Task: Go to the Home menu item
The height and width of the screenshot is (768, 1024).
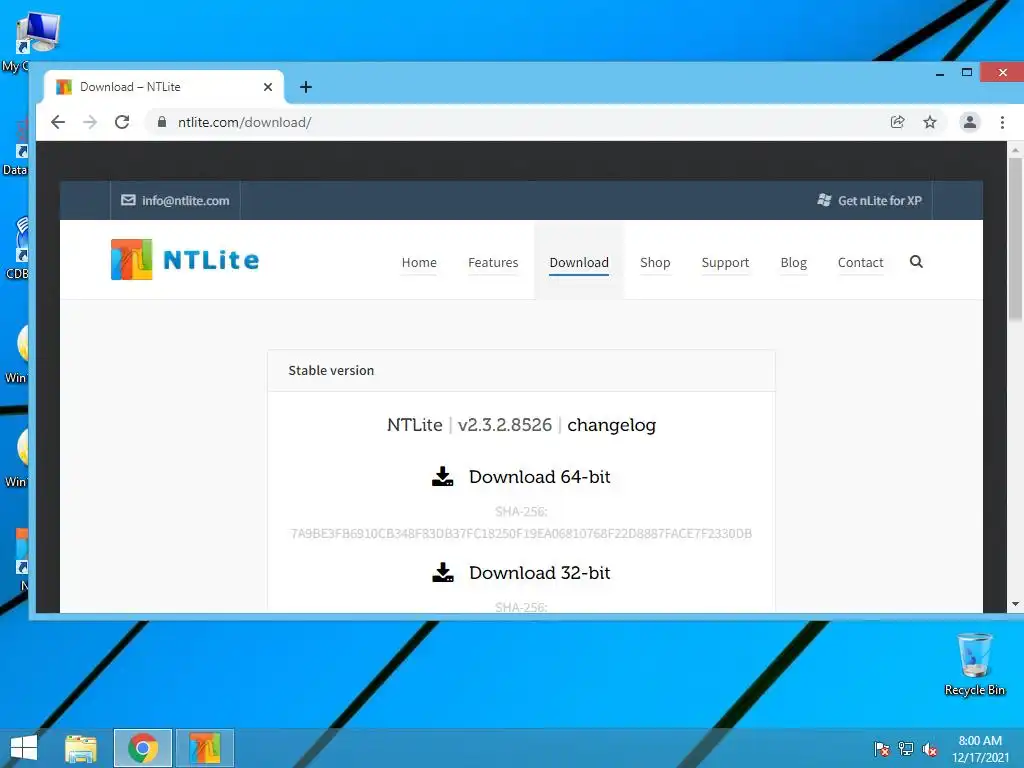Action: [x=419, y=263]
